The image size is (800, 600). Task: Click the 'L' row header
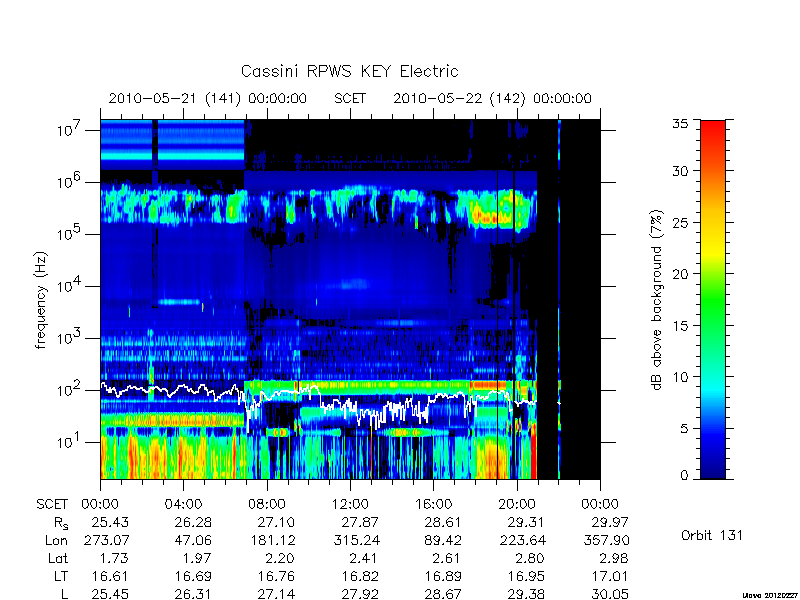tap(64, 594)
